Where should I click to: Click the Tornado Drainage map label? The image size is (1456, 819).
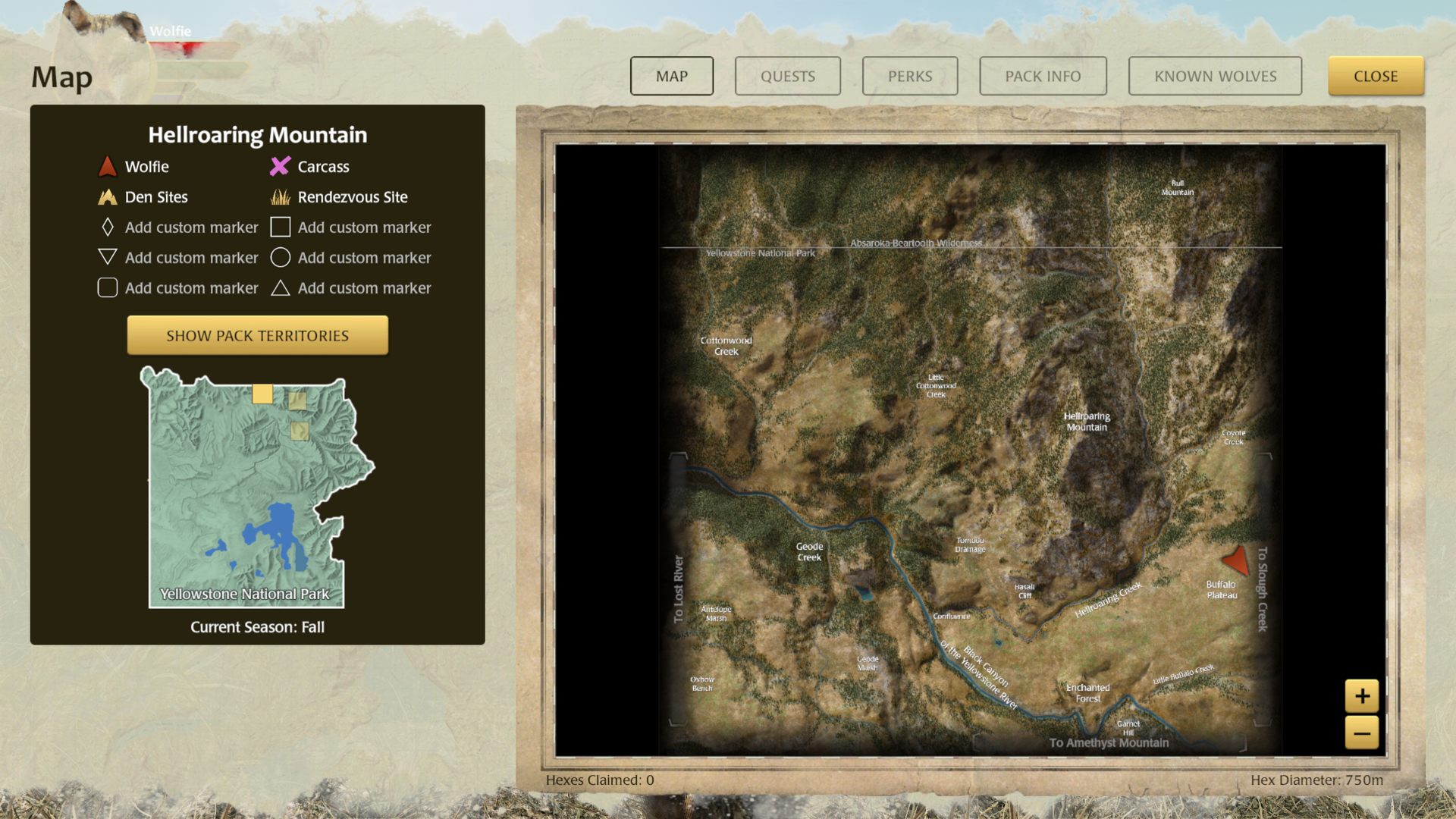(x=970, y=544)
